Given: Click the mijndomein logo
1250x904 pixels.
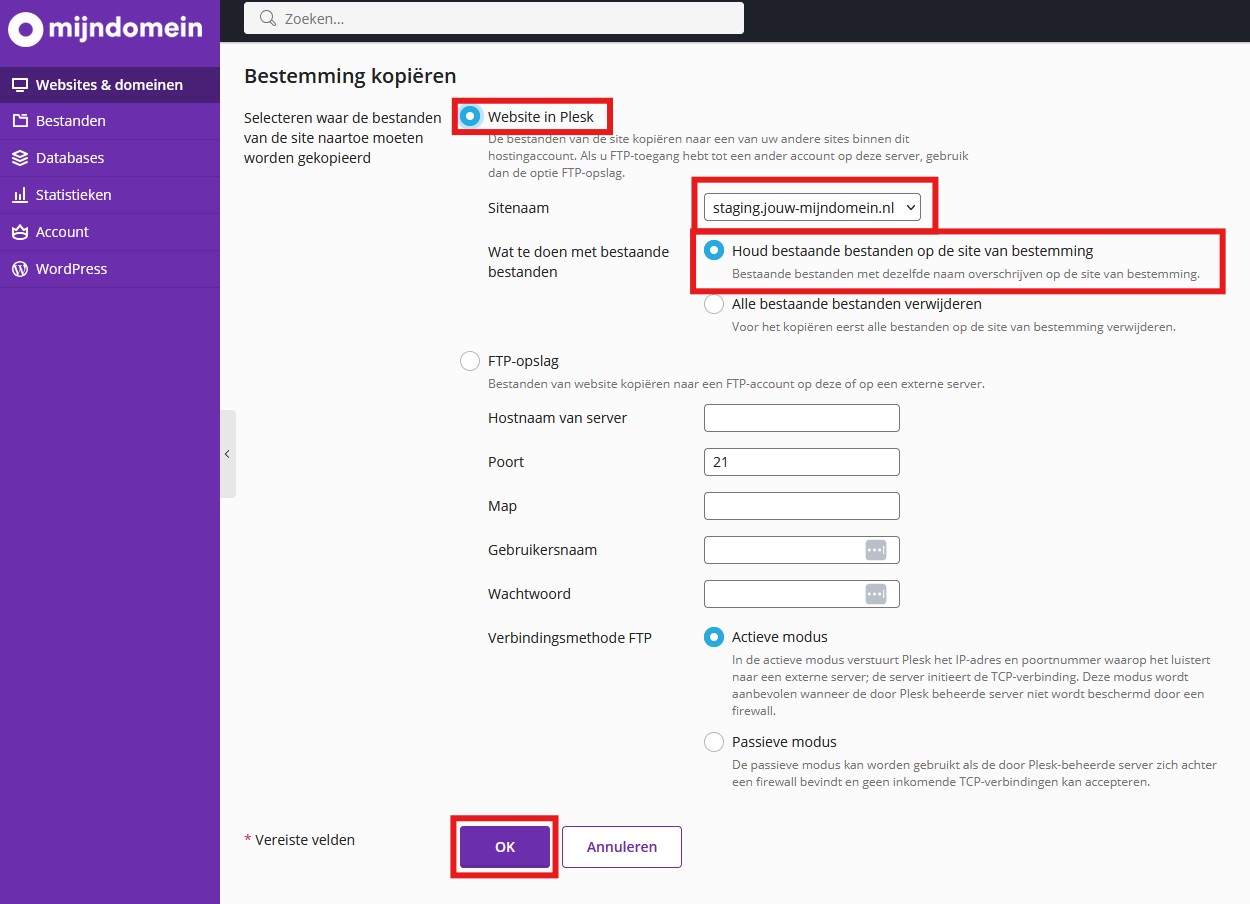Looking at the screenshot, I should (x=105, y=29).
